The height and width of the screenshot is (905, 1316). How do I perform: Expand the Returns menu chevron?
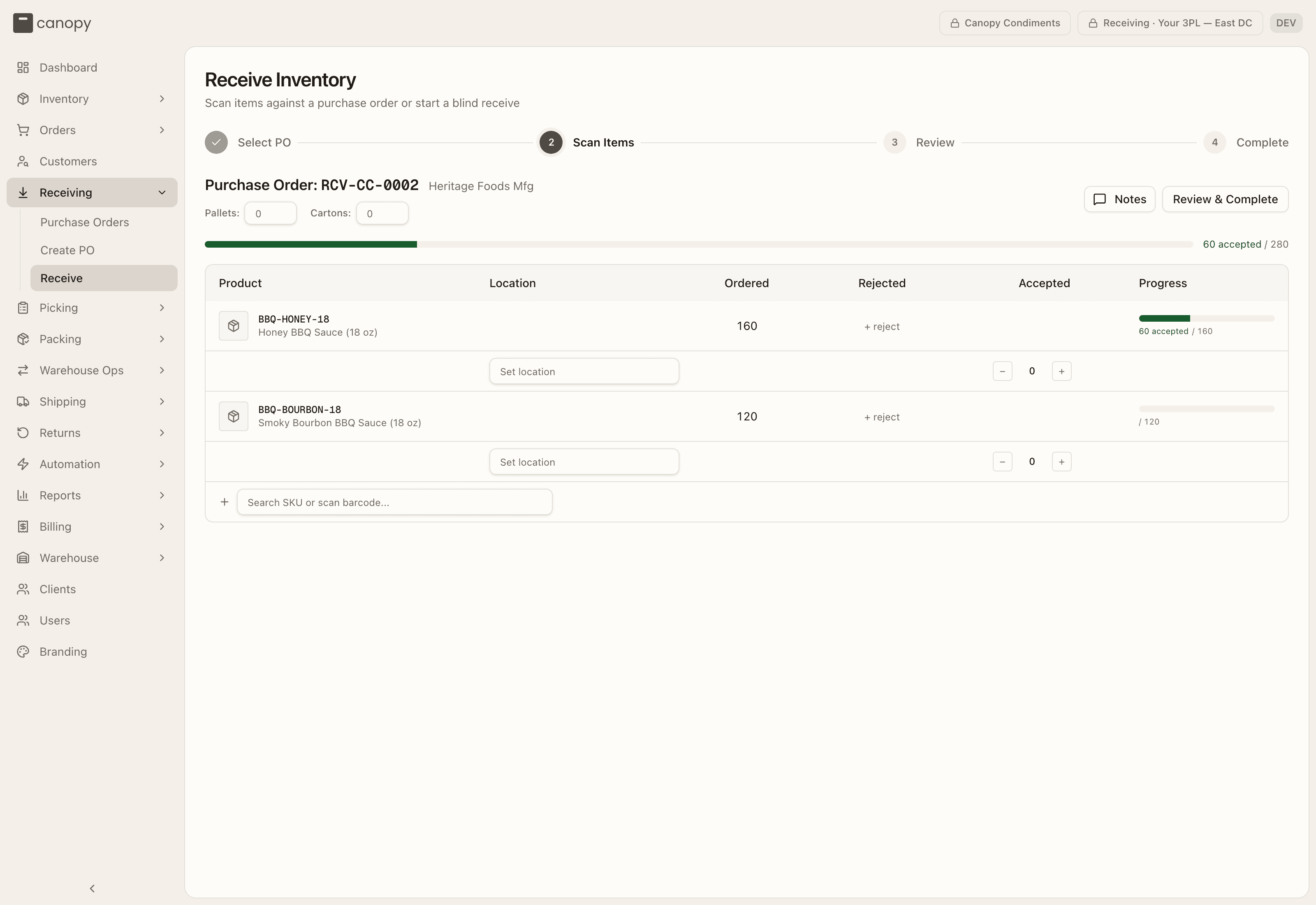tap(162, 433)
